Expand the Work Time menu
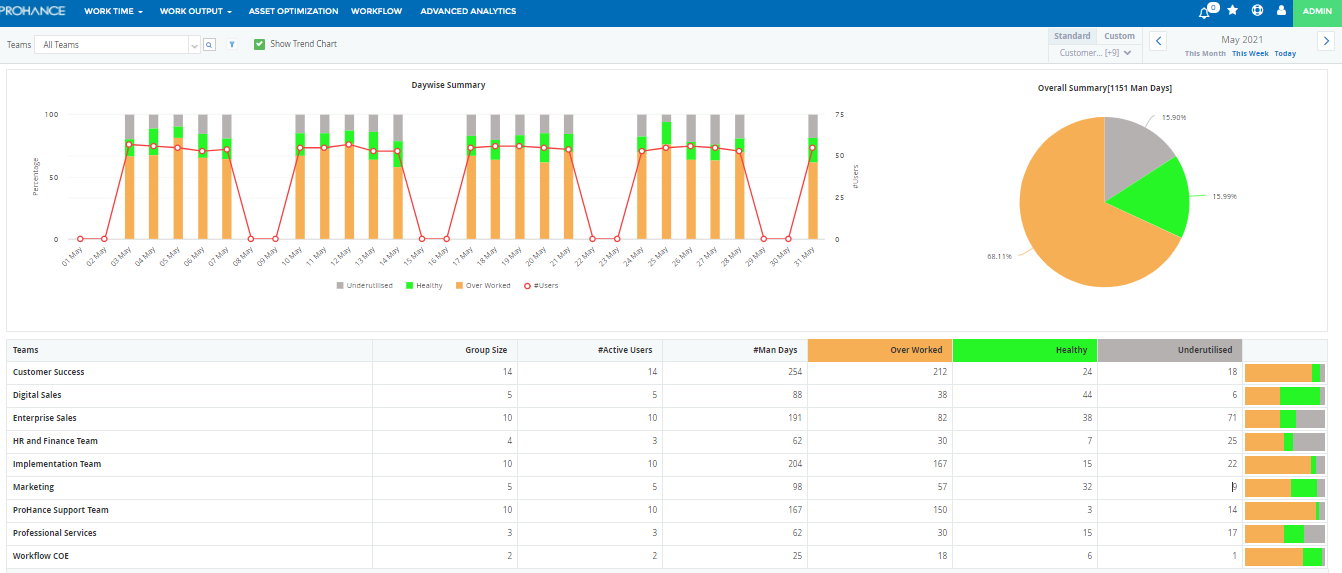This screenshot has height=573, width=1342. tap(113, 11)
